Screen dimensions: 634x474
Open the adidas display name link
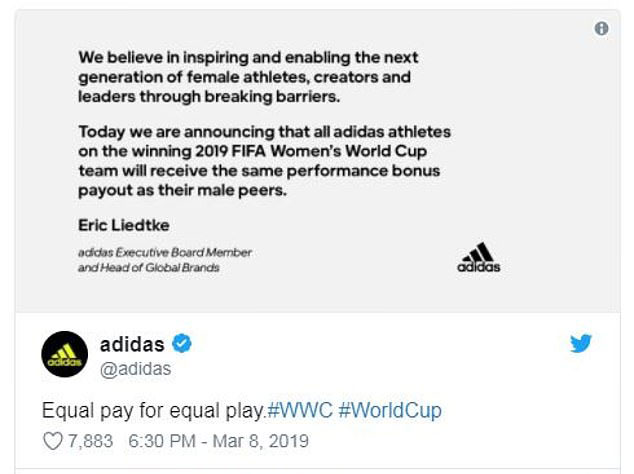[132, 344]
